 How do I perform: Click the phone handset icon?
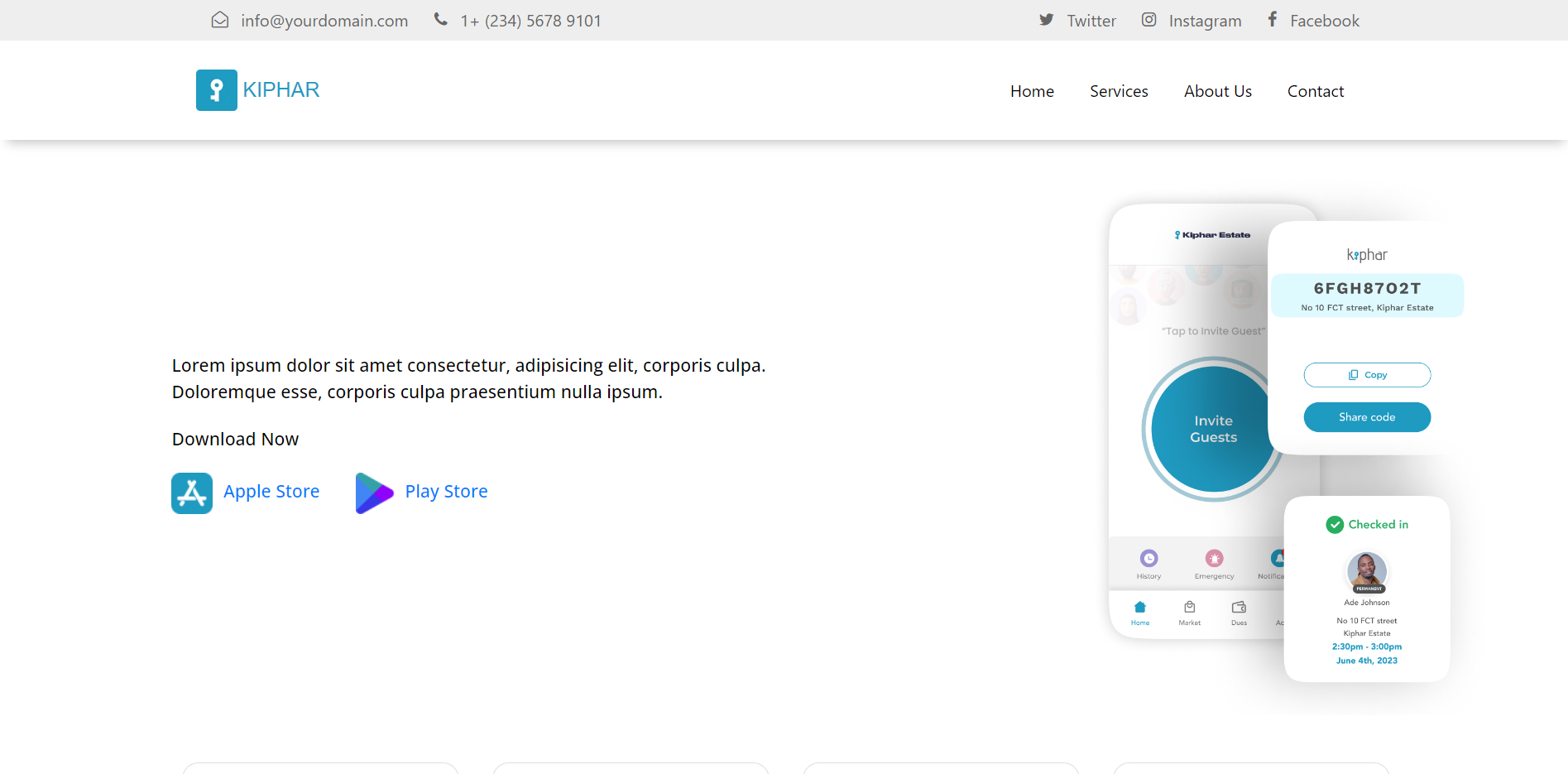441,19
